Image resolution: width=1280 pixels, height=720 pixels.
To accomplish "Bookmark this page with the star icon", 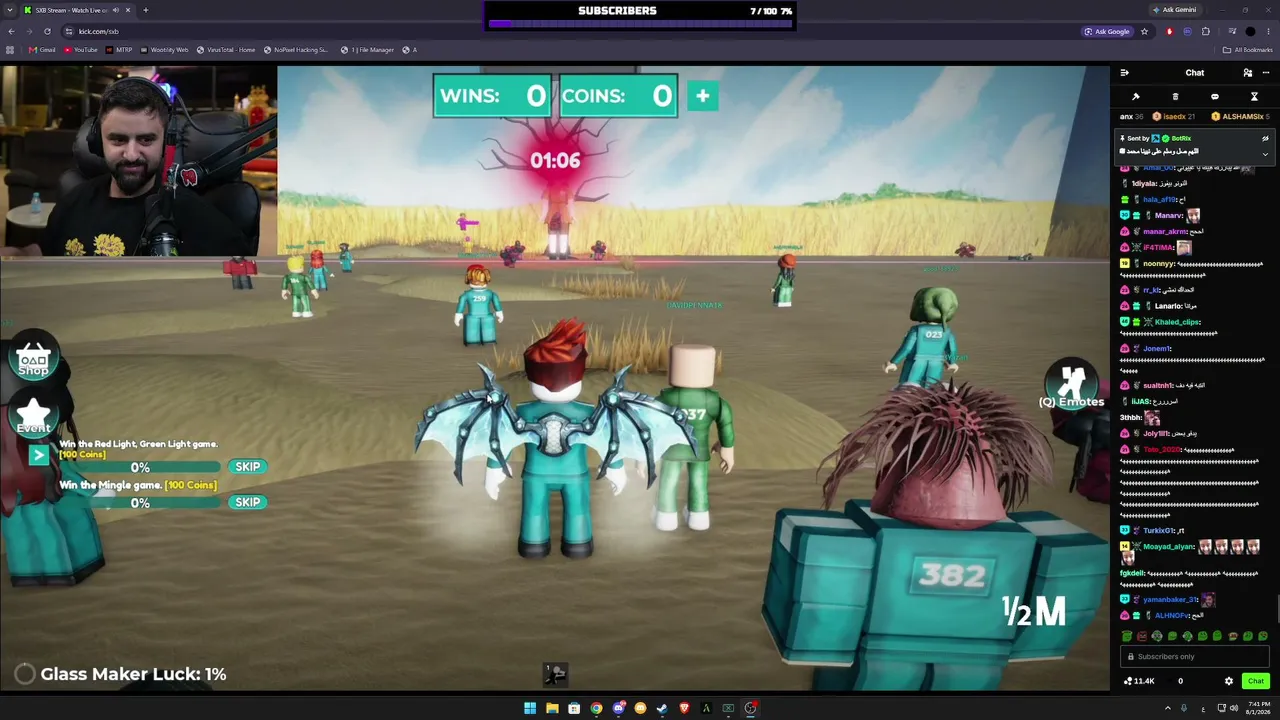I will tap(1144, 31).
